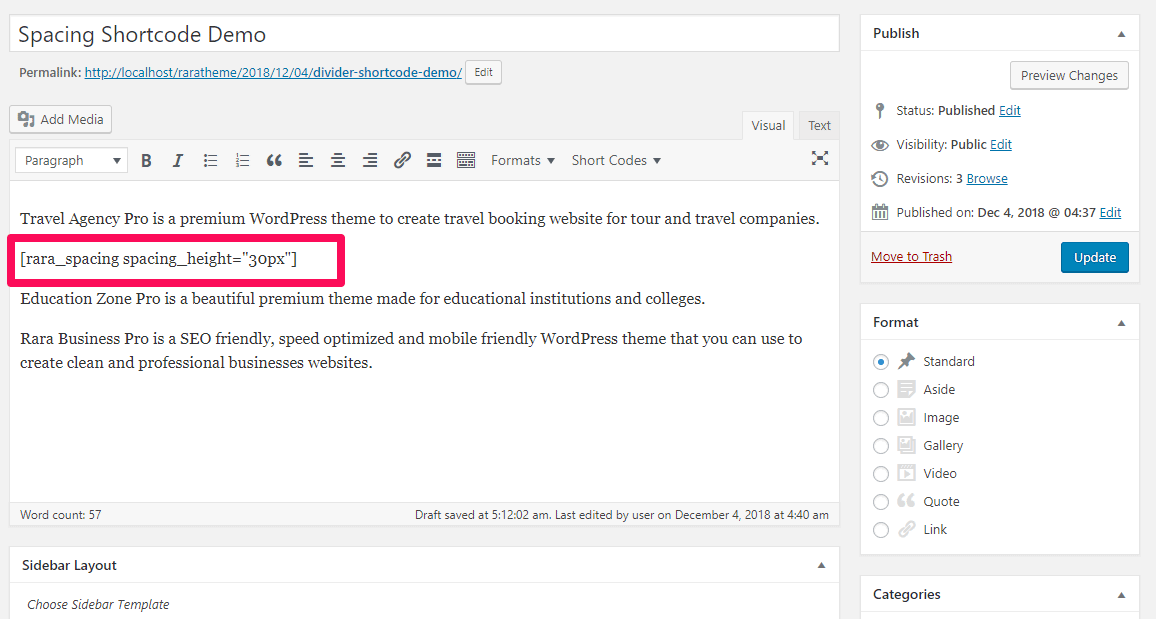Insert or edit a link
Viewport: 1156px width, 619px height.
pyautogui.click(x=402, y=160)
